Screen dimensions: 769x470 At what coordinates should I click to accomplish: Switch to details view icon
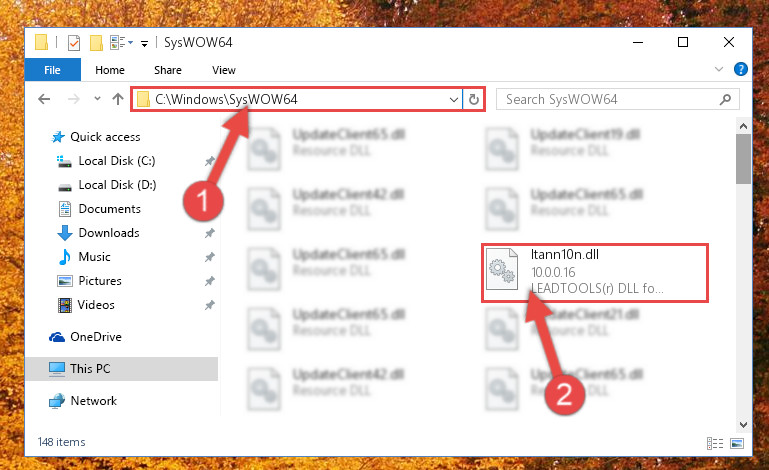pyautogui.click(x=715, y=444)
